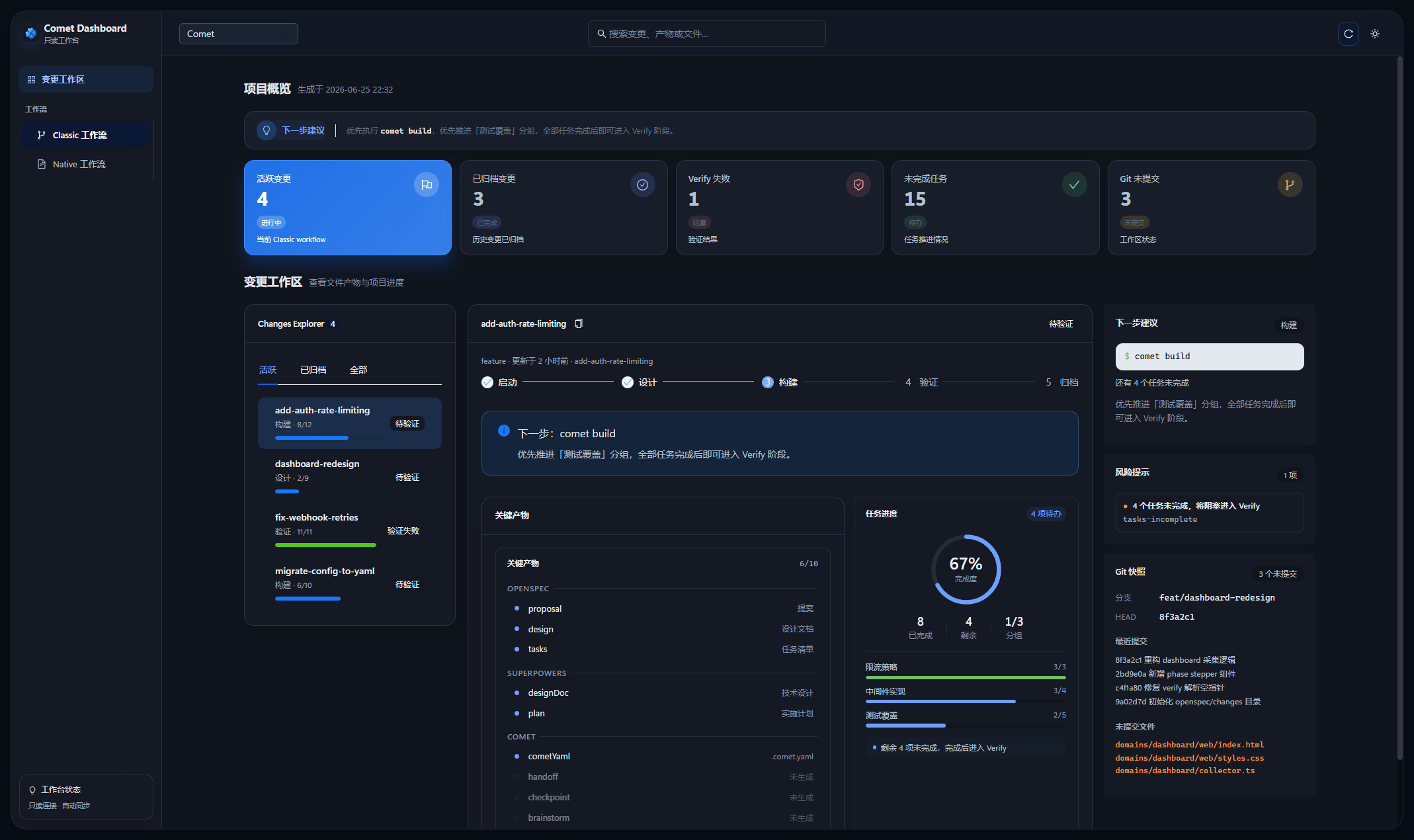Viewport: 1414px width, 840px height.
Task: Click commit 2bd9e0a 新增 phase stepper 组件
Action: click(1175, 674)
